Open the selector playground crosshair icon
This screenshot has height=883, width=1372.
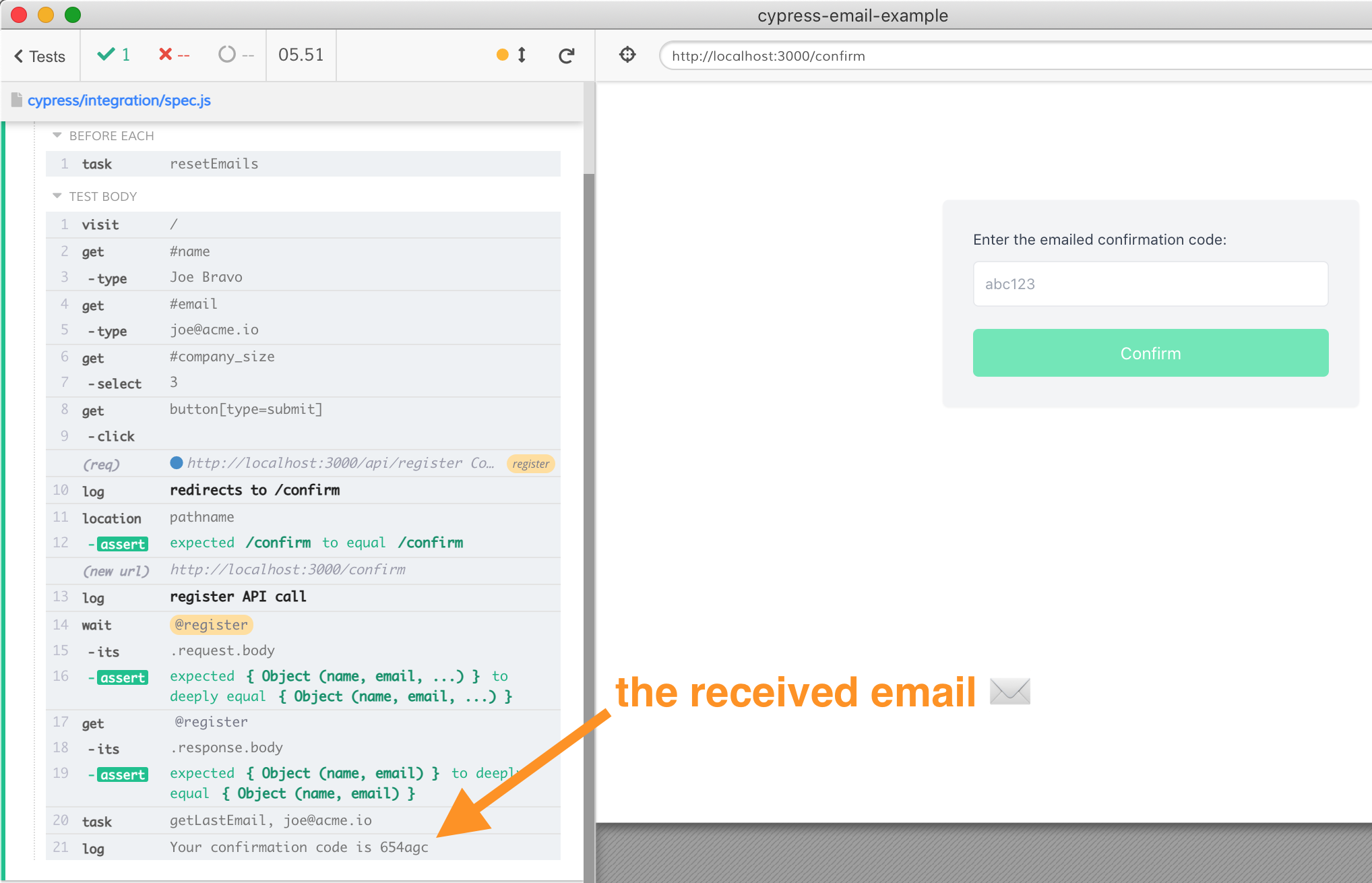pos(627,55)
